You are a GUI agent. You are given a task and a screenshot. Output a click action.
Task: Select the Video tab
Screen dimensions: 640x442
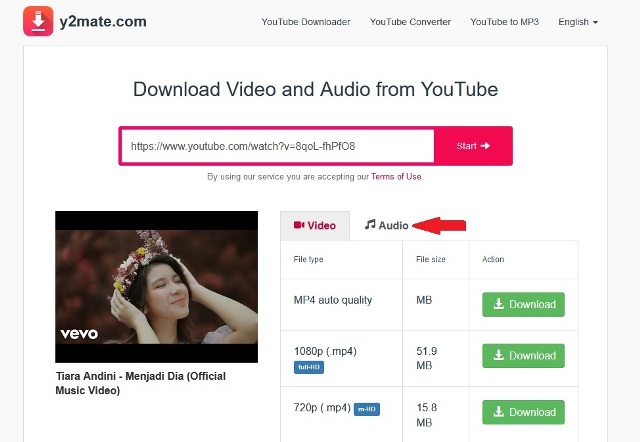(x=315, y=225)
